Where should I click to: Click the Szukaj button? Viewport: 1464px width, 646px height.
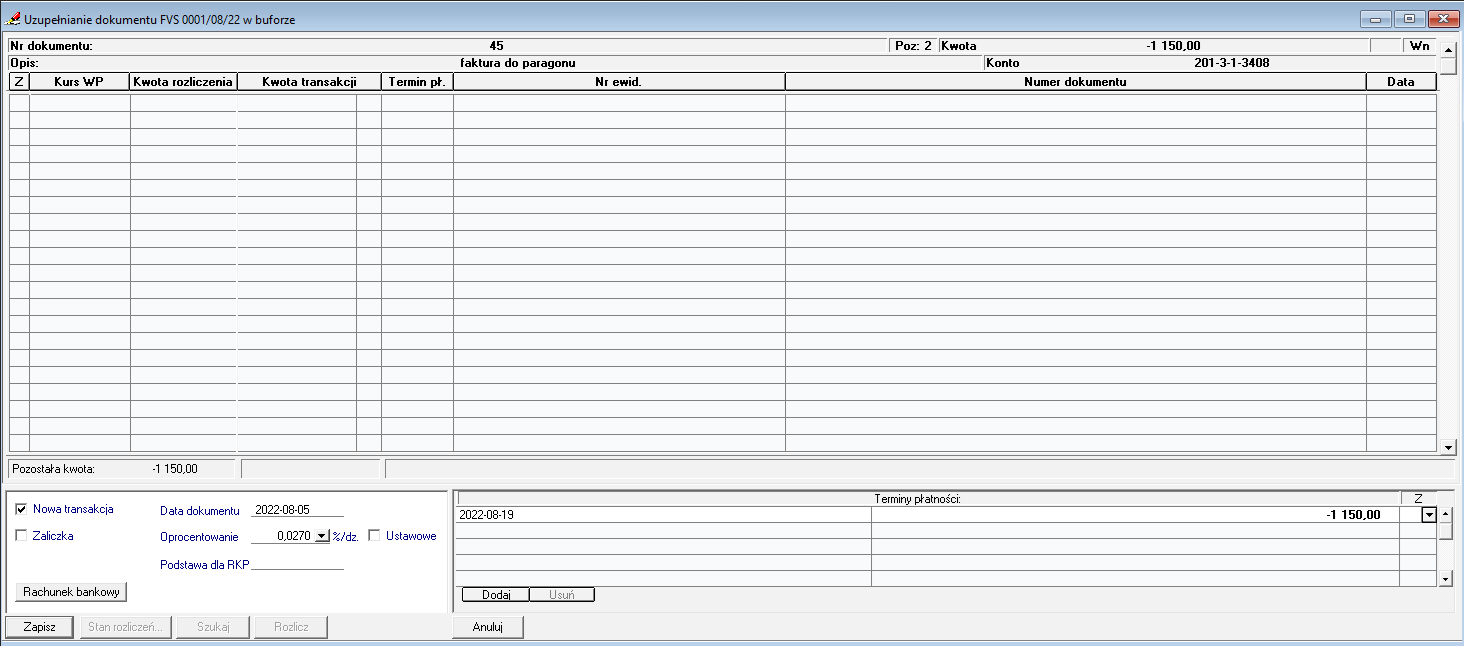pyautogui.click(x=214, y=627)
